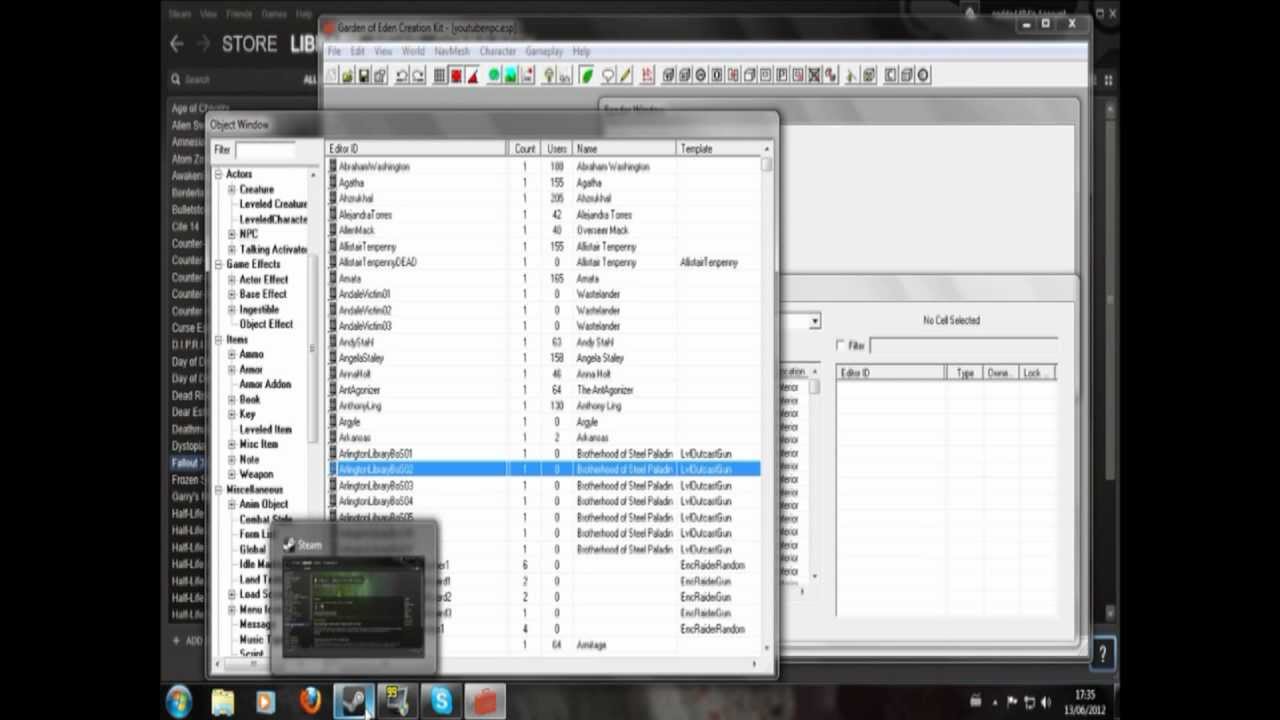The width and height of the screenshot is (1280, 720).
Task: Toggle the red triangle snap-to-angle icon
Action: 472,75
